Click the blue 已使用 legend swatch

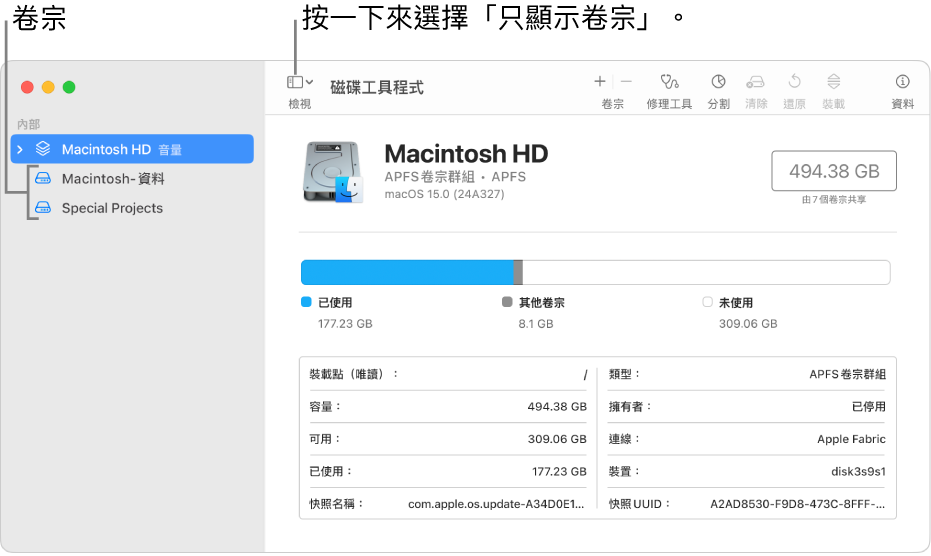pyautogui.click(x=306, y=302)
